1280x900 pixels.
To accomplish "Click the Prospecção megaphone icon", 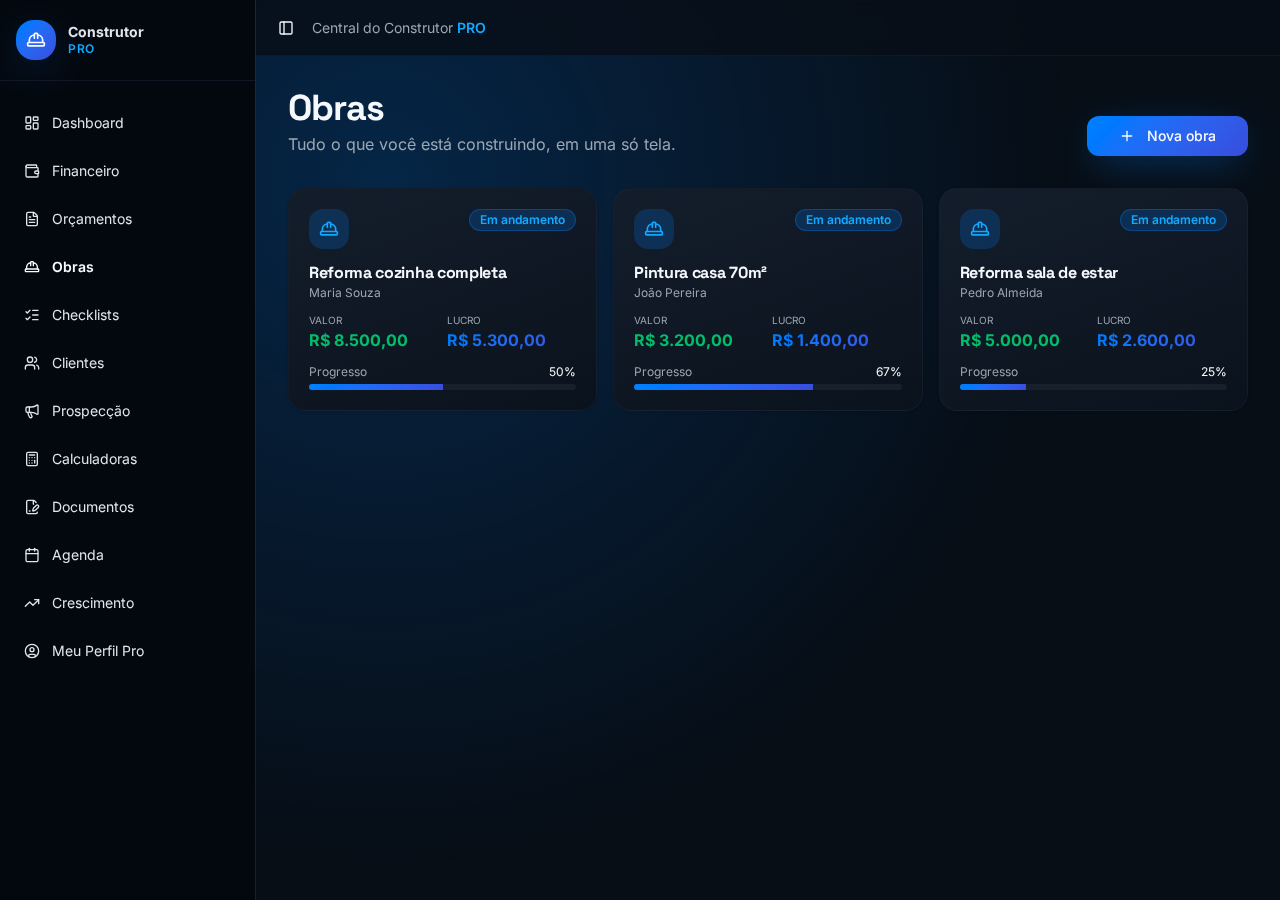I will click(x=32, y=411).
